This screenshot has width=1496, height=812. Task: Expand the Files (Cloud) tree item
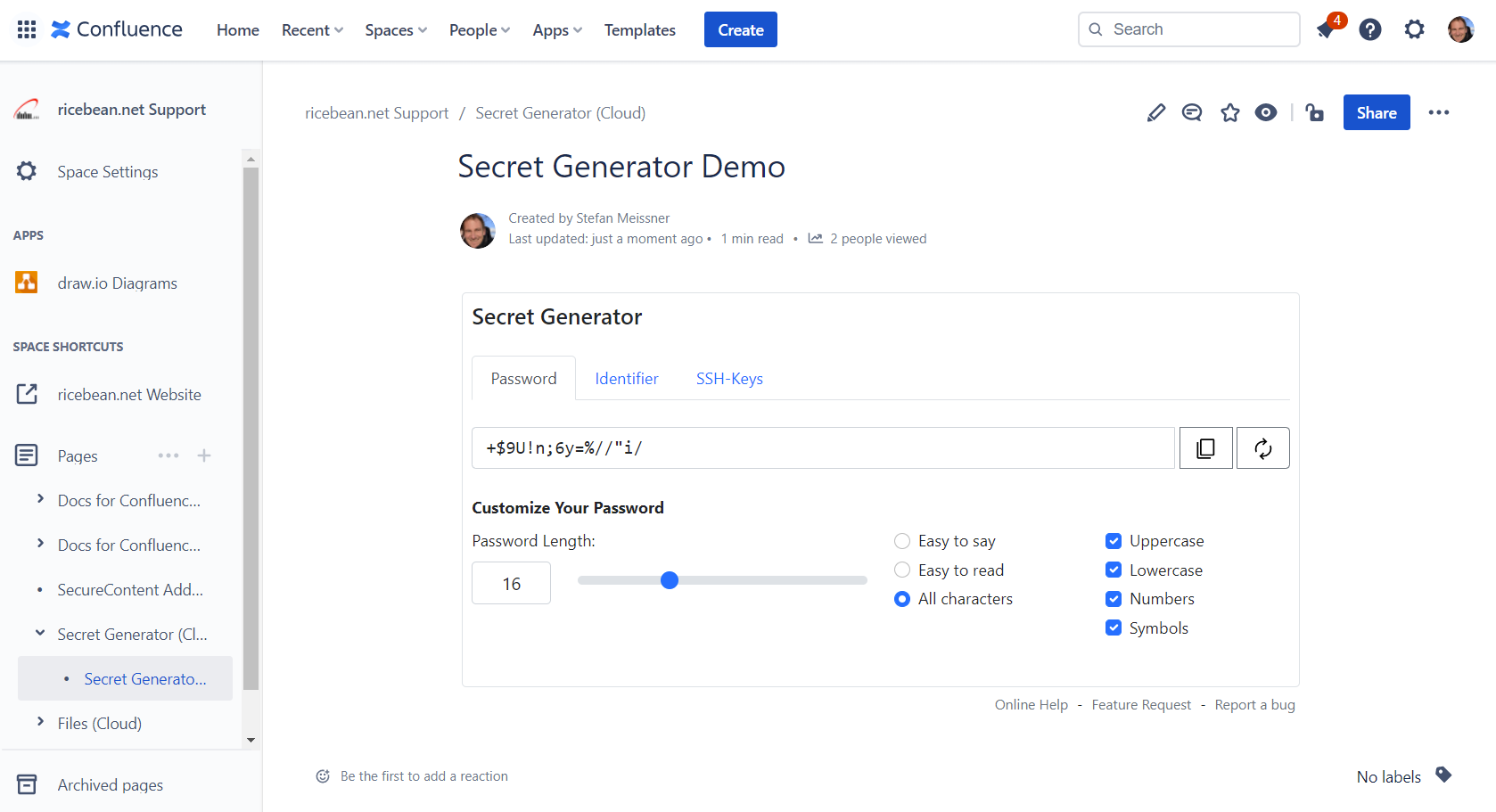click(40, 722)
